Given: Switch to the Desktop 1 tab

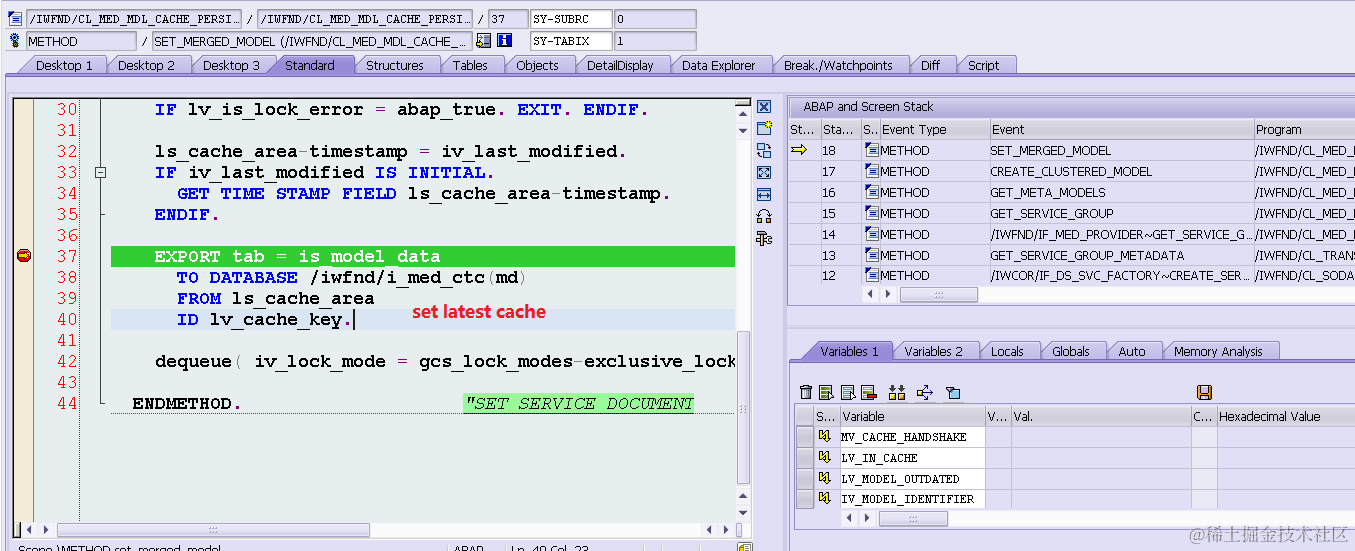Looking at the screenshot, I should coord(64,65).
